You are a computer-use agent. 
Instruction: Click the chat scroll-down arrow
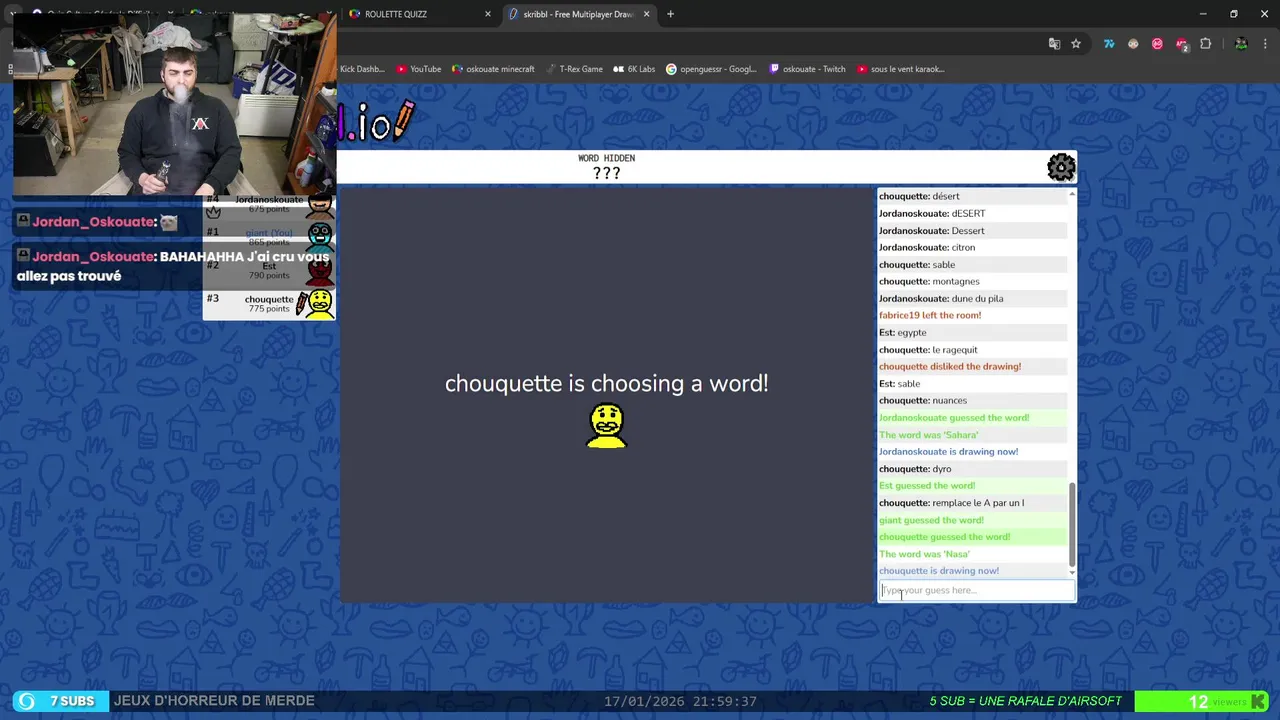(x=1072, y=572)
